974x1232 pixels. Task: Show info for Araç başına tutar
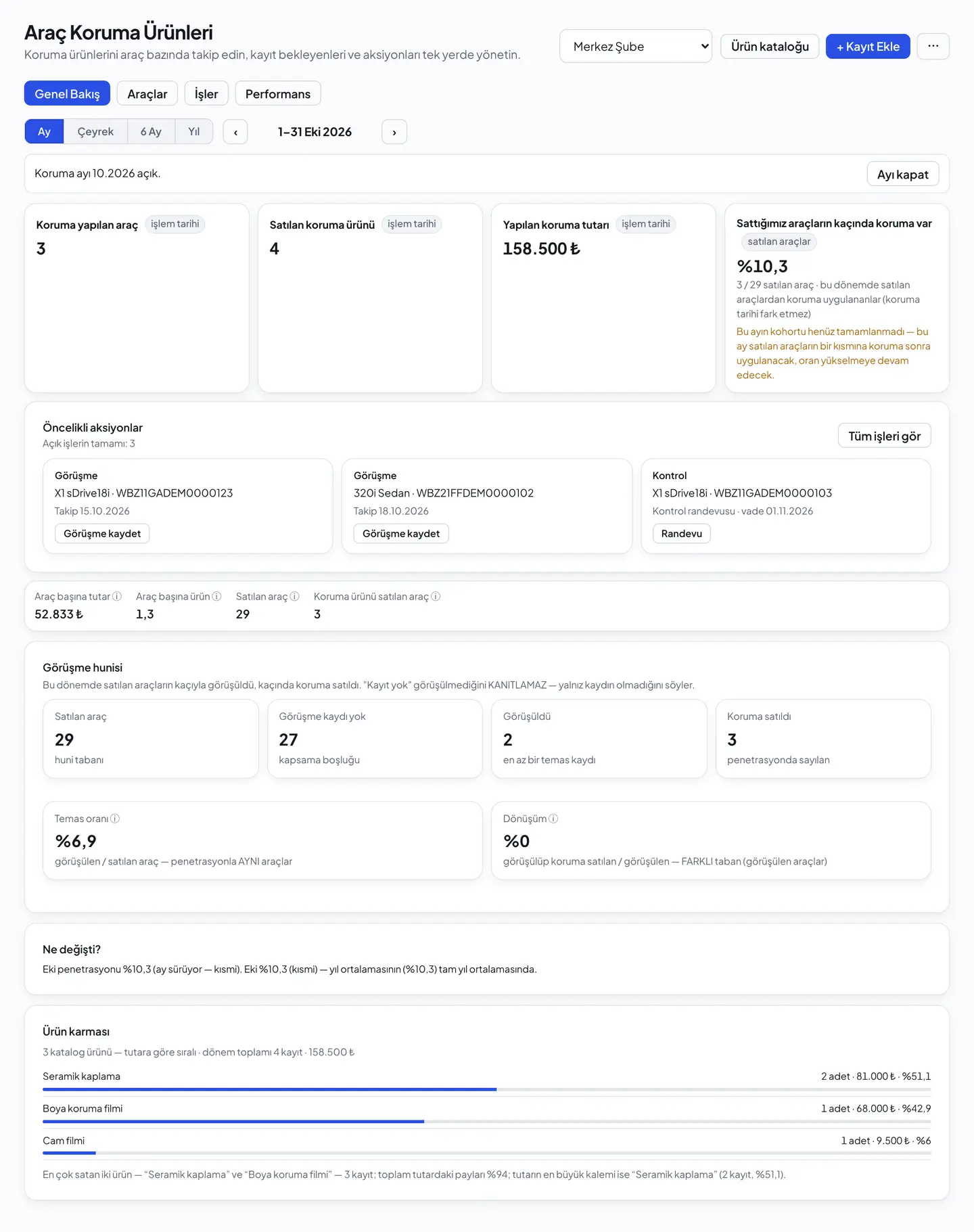pos(117,596)
